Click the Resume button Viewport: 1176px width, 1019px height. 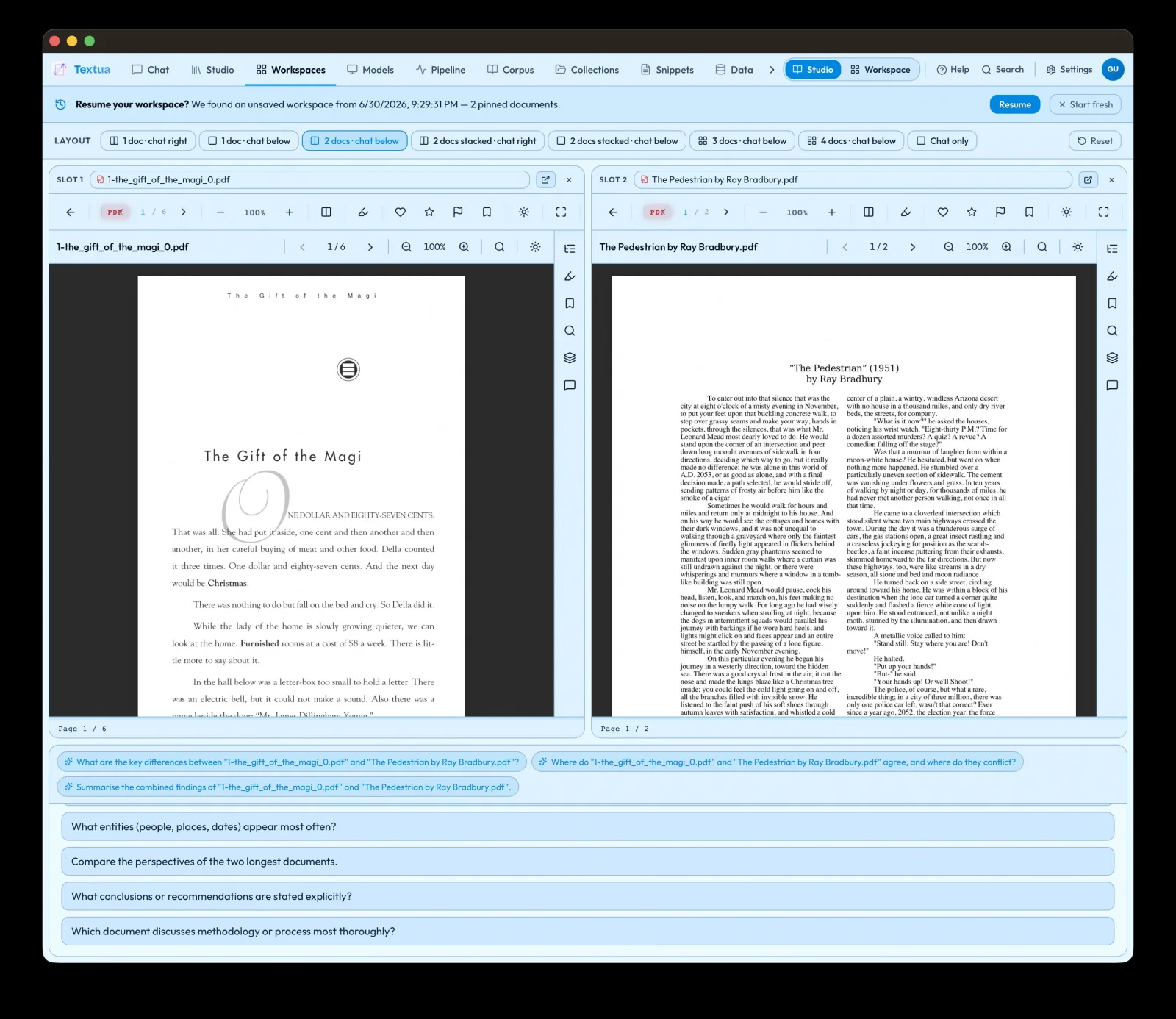[1014, 104]
